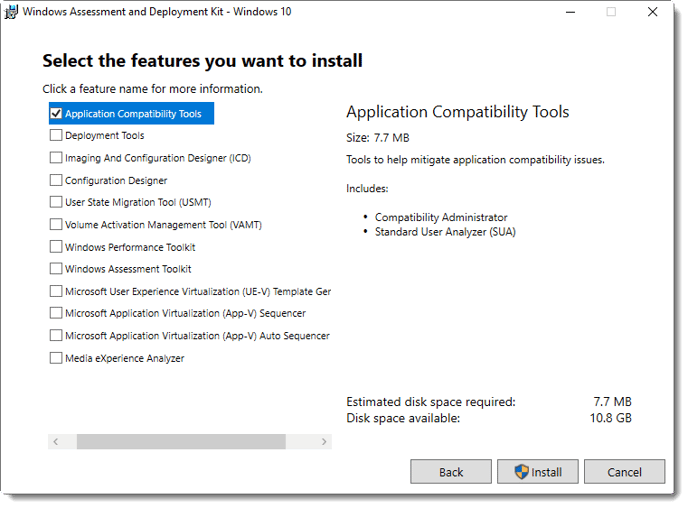Click the User State Migration Tool label

[138, 202]
